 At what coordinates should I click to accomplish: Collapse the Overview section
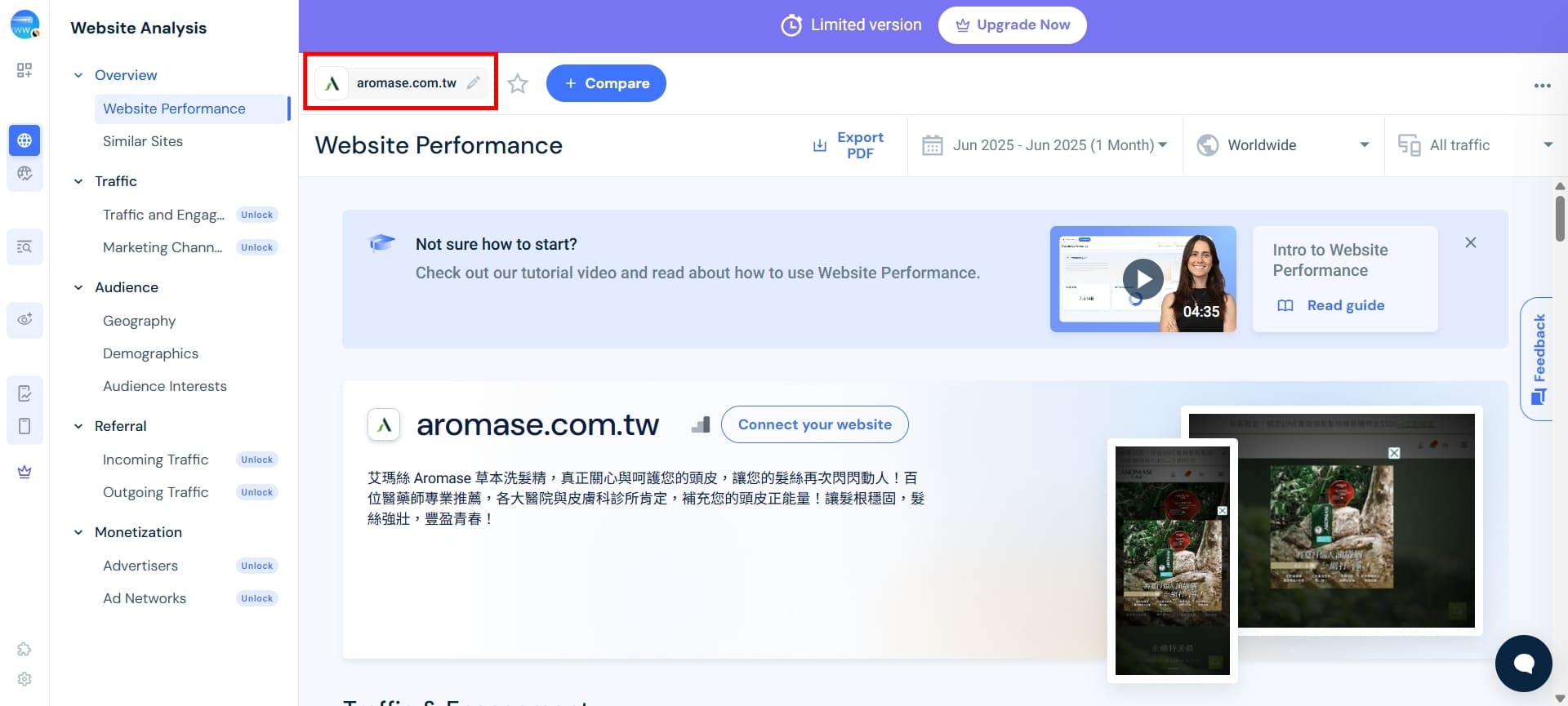pyautogui.click(x=78, y=75)
